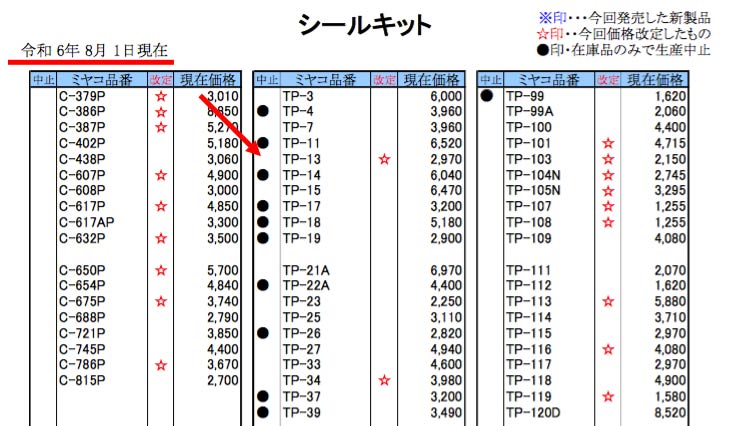Click the 中止 header in the middle table

point(265,80)
